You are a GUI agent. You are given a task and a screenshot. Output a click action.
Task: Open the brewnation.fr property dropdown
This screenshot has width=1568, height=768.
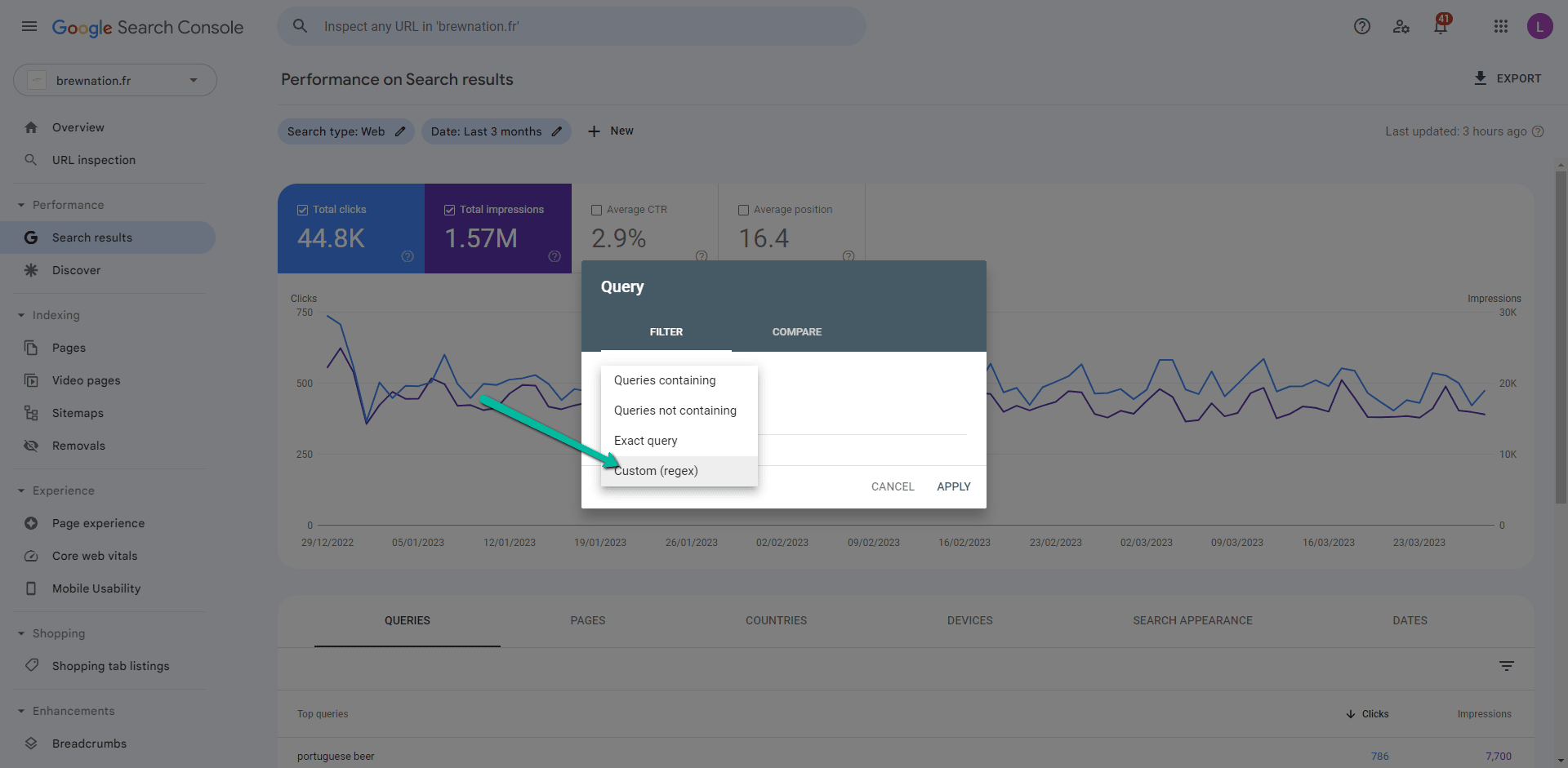(115, 80)
